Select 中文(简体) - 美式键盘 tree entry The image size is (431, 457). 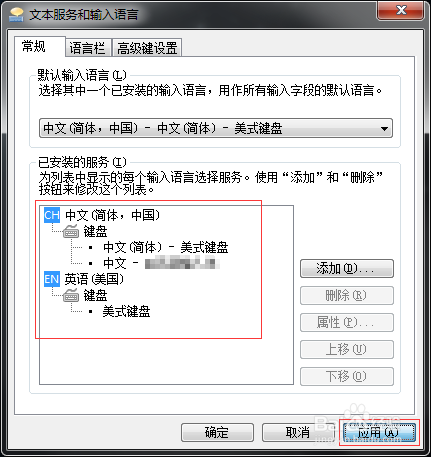coord(166,247)
